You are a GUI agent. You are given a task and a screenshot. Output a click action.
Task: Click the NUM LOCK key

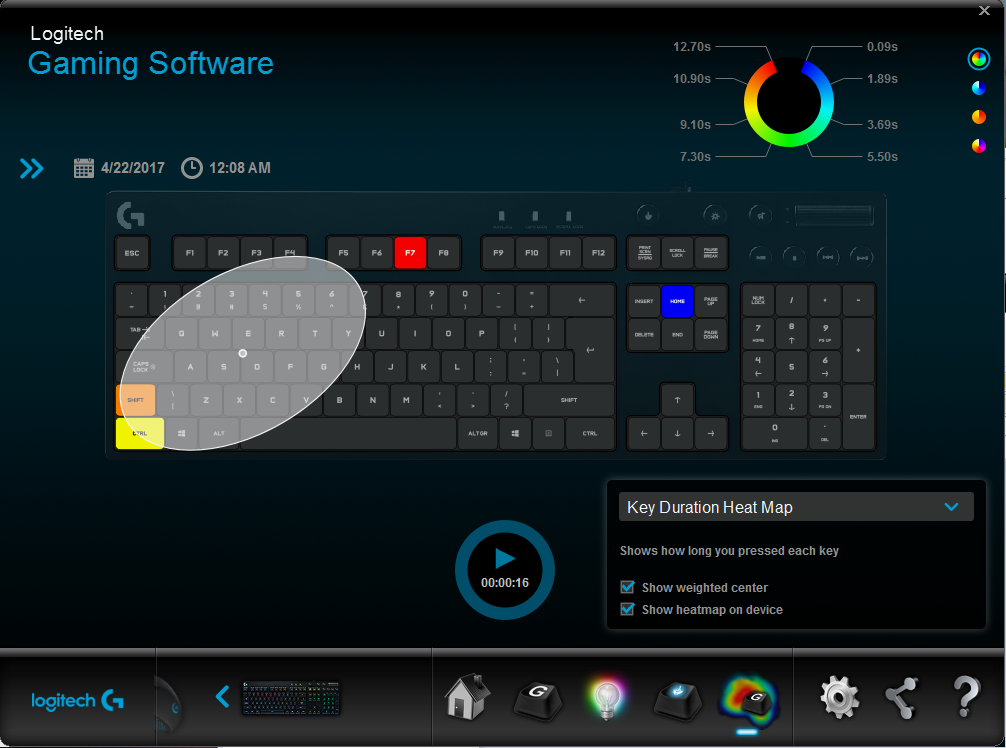(758, 301)
